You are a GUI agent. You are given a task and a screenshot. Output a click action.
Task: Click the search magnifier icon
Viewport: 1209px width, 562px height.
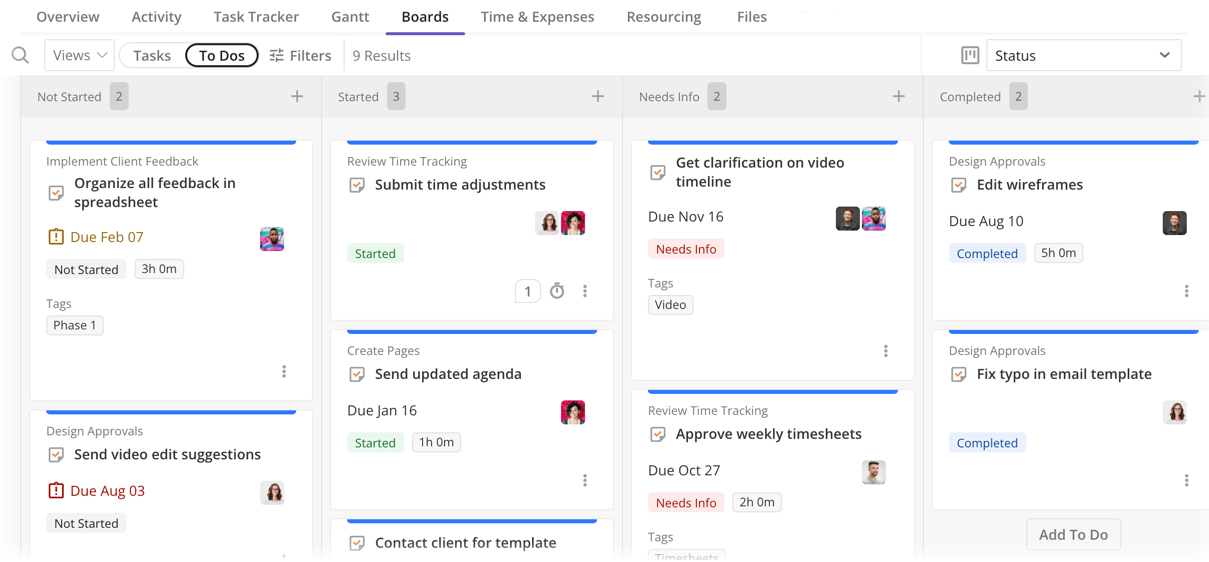pos(20,56)
